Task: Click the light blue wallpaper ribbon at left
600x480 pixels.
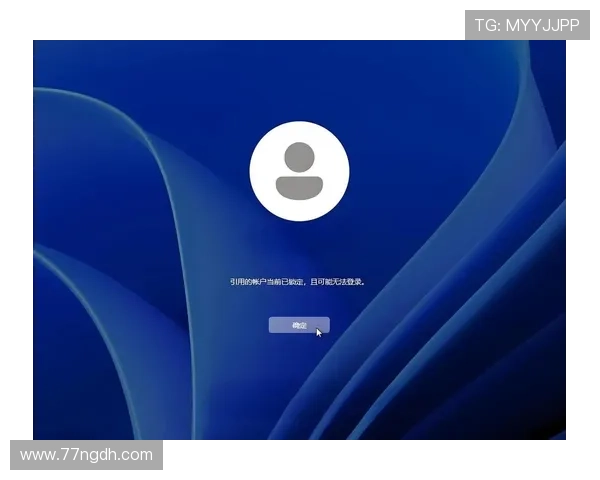Action: click(x=150, y=200)
